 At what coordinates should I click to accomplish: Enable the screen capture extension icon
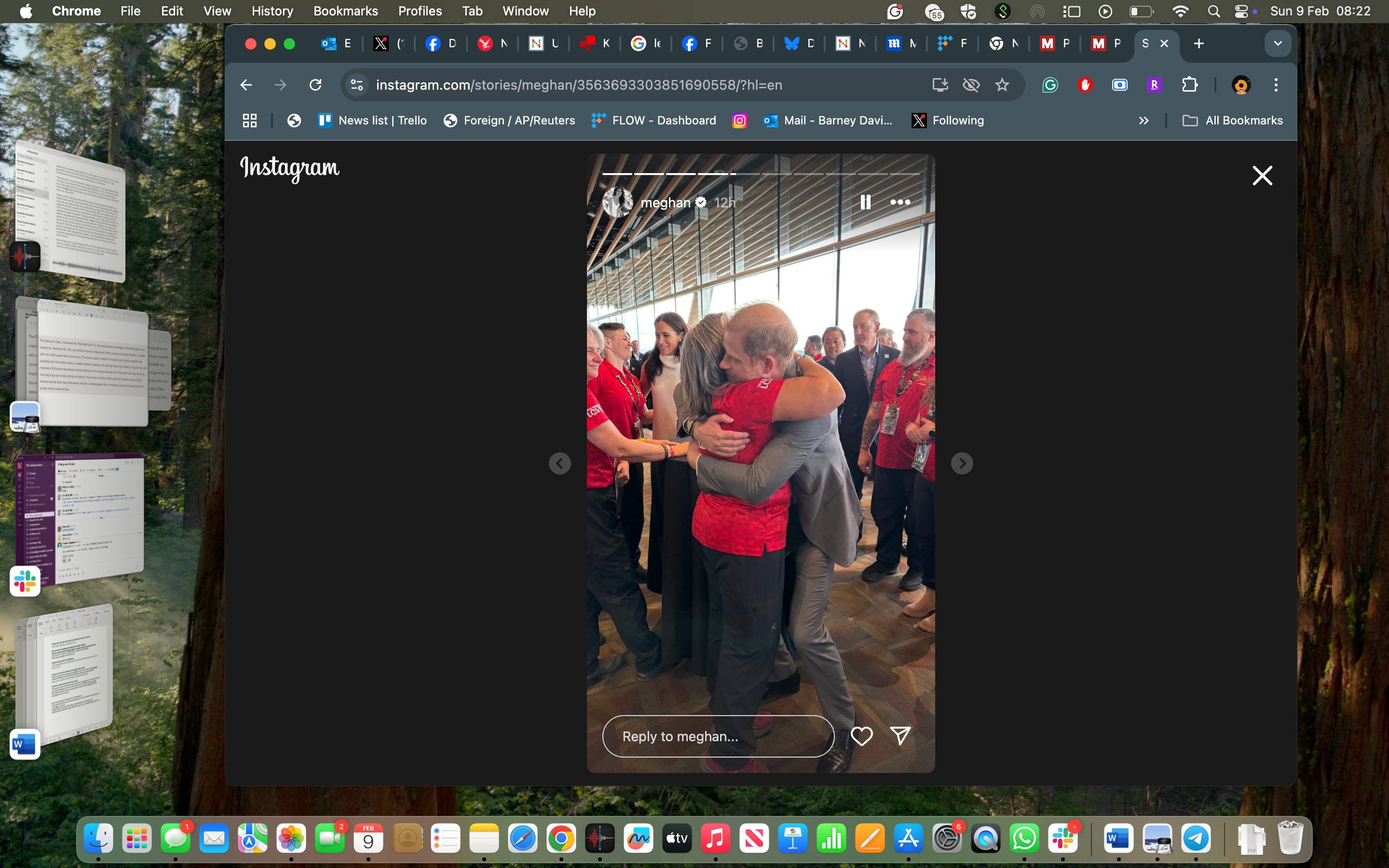1119,85
